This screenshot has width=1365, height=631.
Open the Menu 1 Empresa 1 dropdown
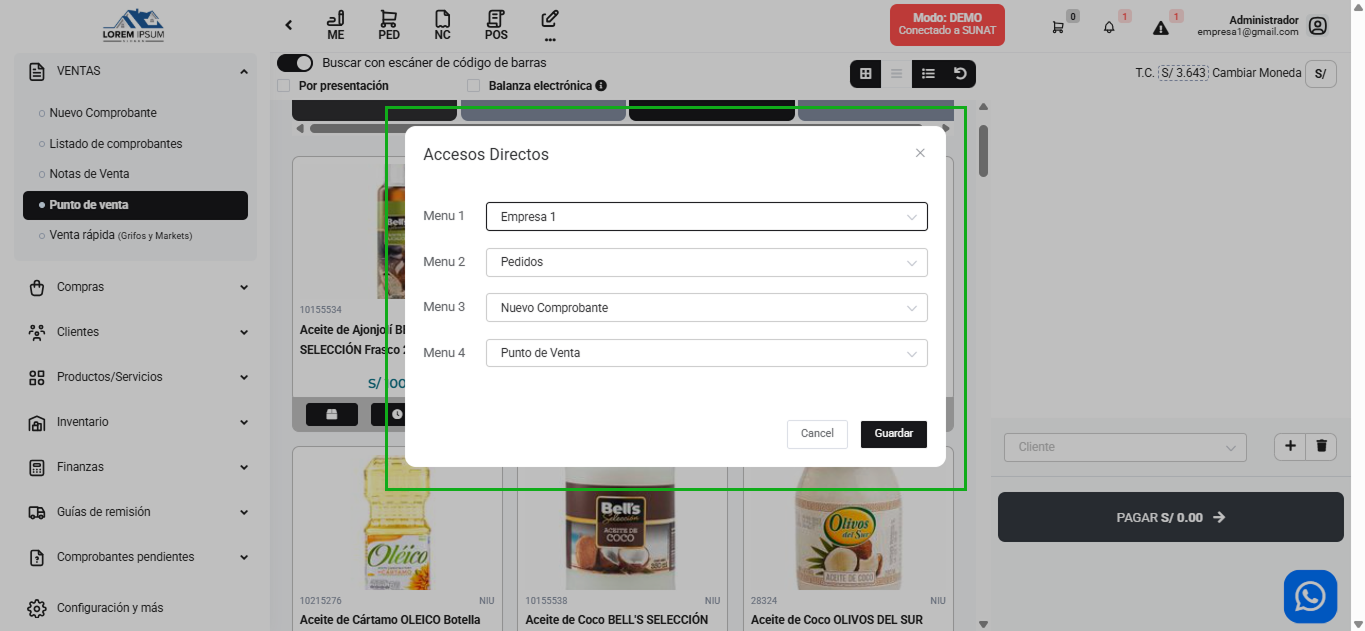pyautogui.click(x=706, y=216)
